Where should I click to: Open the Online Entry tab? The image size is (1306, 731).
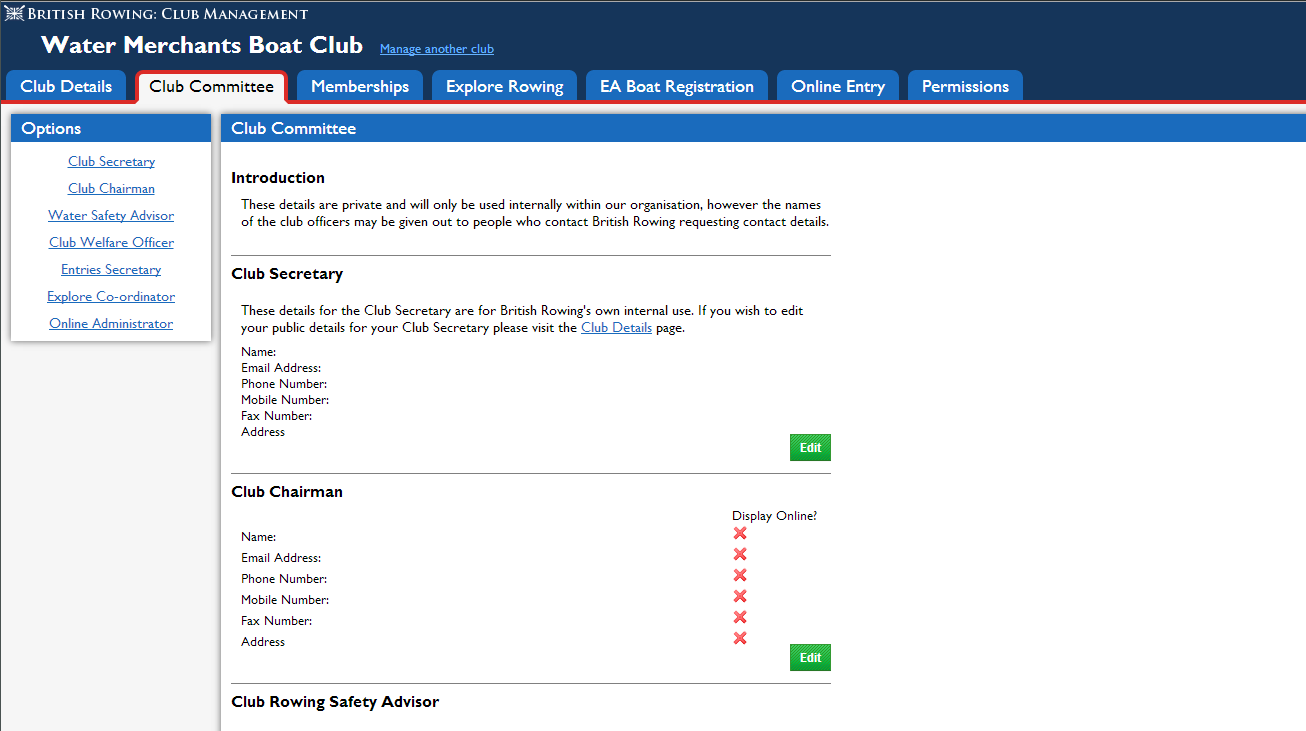(838, 86)
